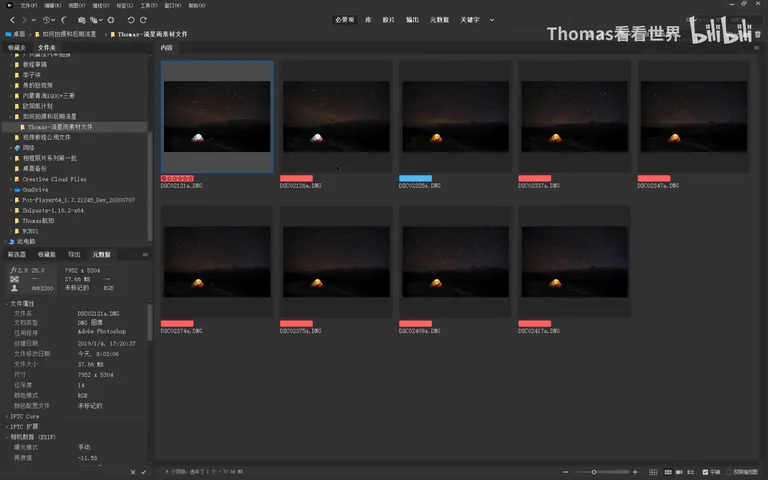Select the 元数据 workspace
This screenshot has height=480, width=768.
click(439, 20)
